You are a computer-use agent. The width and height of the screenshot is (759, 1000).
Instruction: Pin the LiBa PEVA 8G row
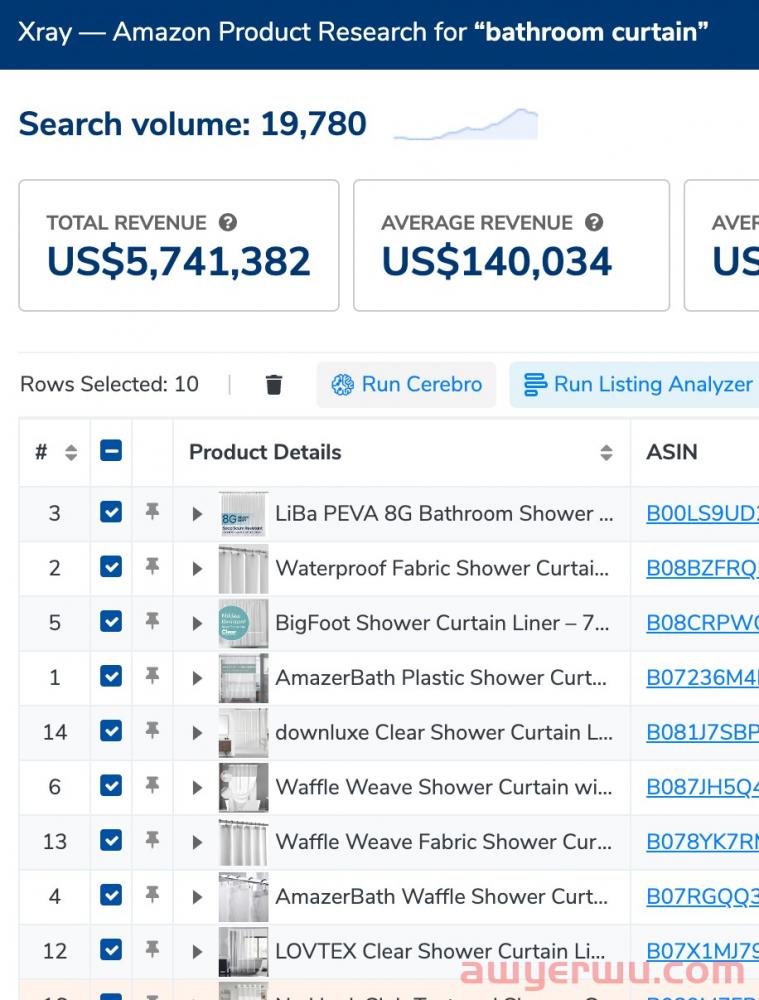click(152, 511)
